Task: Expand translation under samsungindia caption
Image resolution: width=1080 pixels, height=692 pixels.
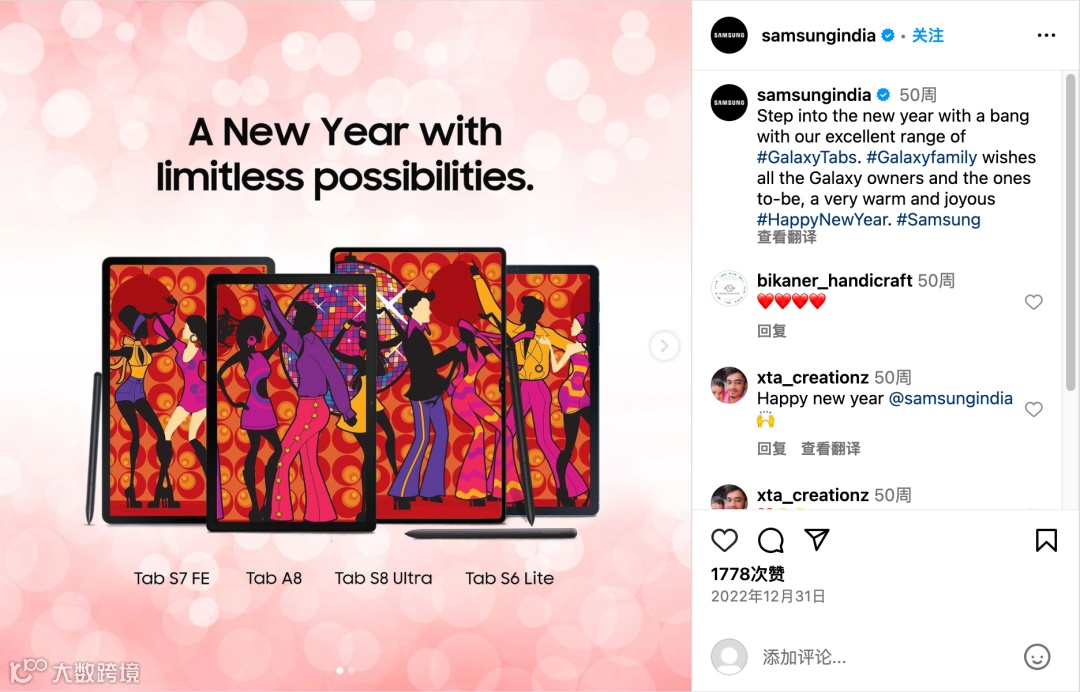Action: 787,238
